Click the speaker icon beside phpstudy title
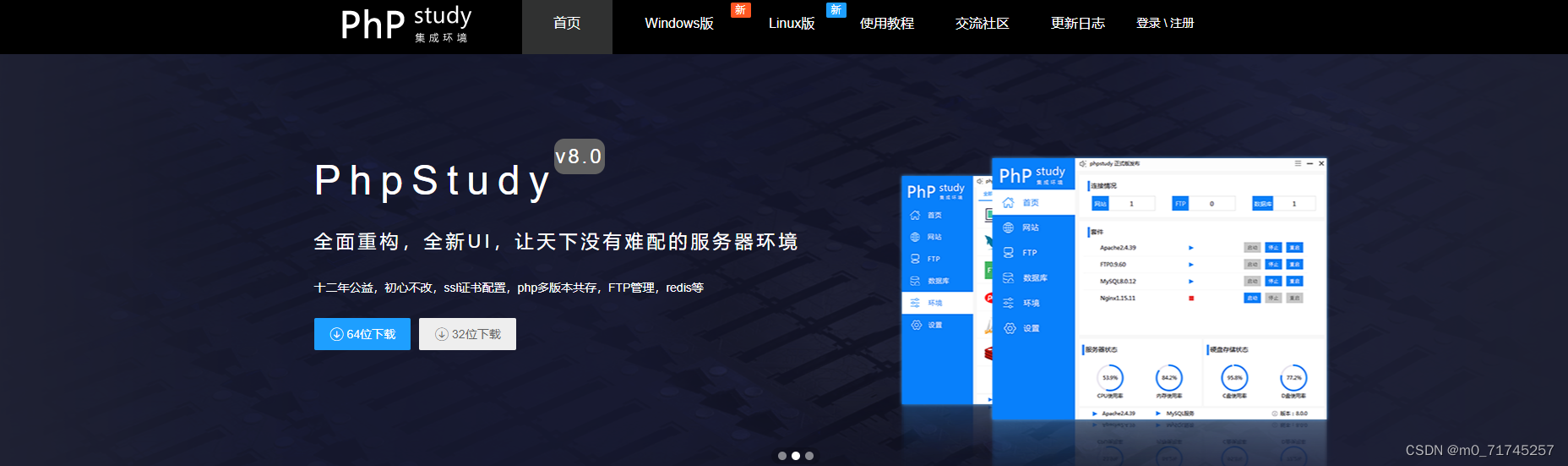The image size is (1568, 466). pos(1082,163)
